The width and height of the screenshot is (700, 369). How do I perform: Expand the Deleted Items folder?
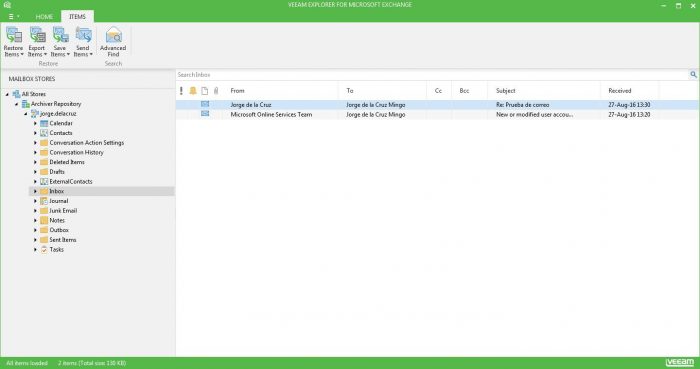[x=35, y=162]
